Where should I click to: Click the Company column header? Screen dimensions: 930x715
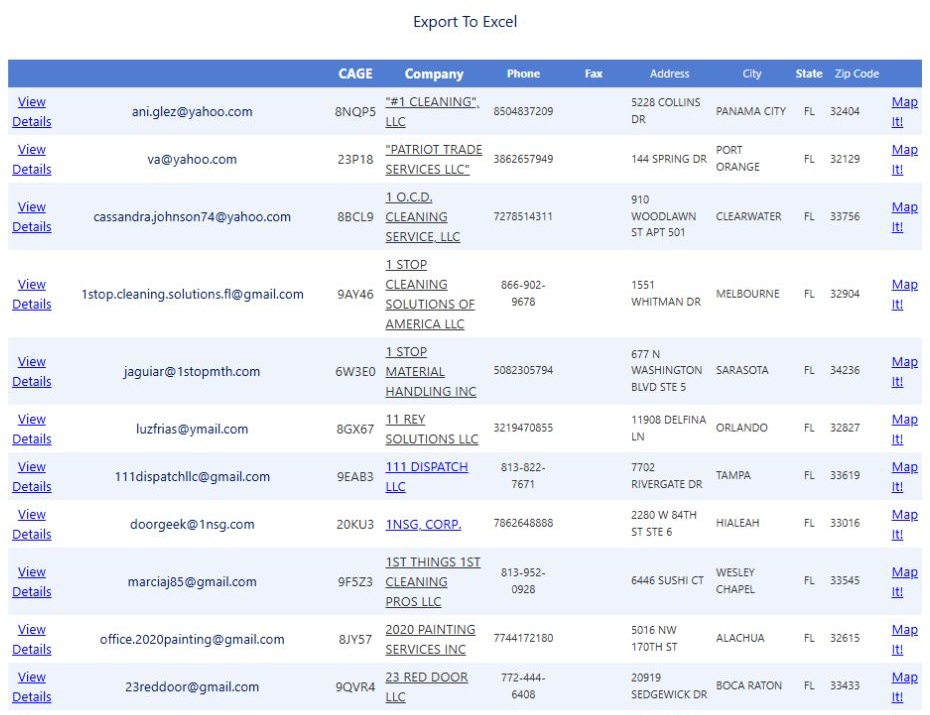click(434, 74)
